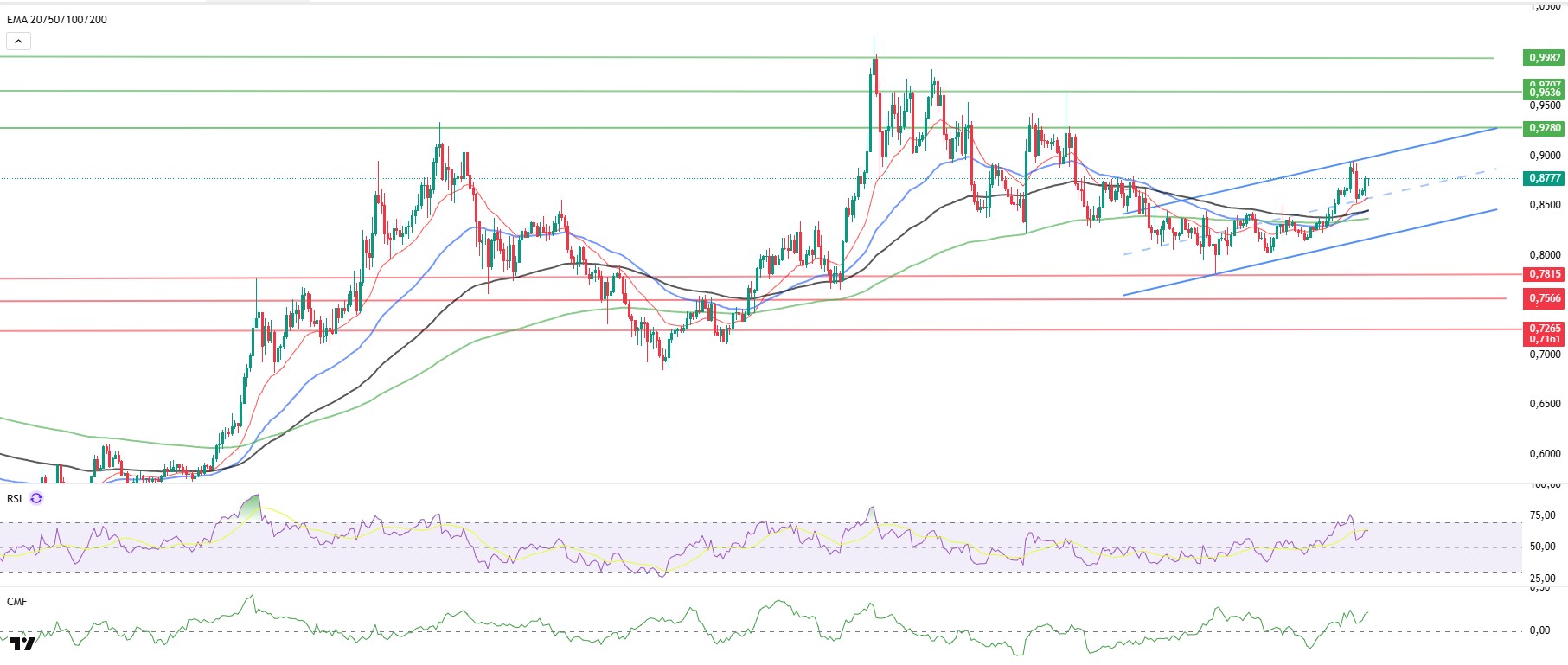The image size is (1568, 665).
Task: Select the RSI indicator label
Action: (14, 498)
